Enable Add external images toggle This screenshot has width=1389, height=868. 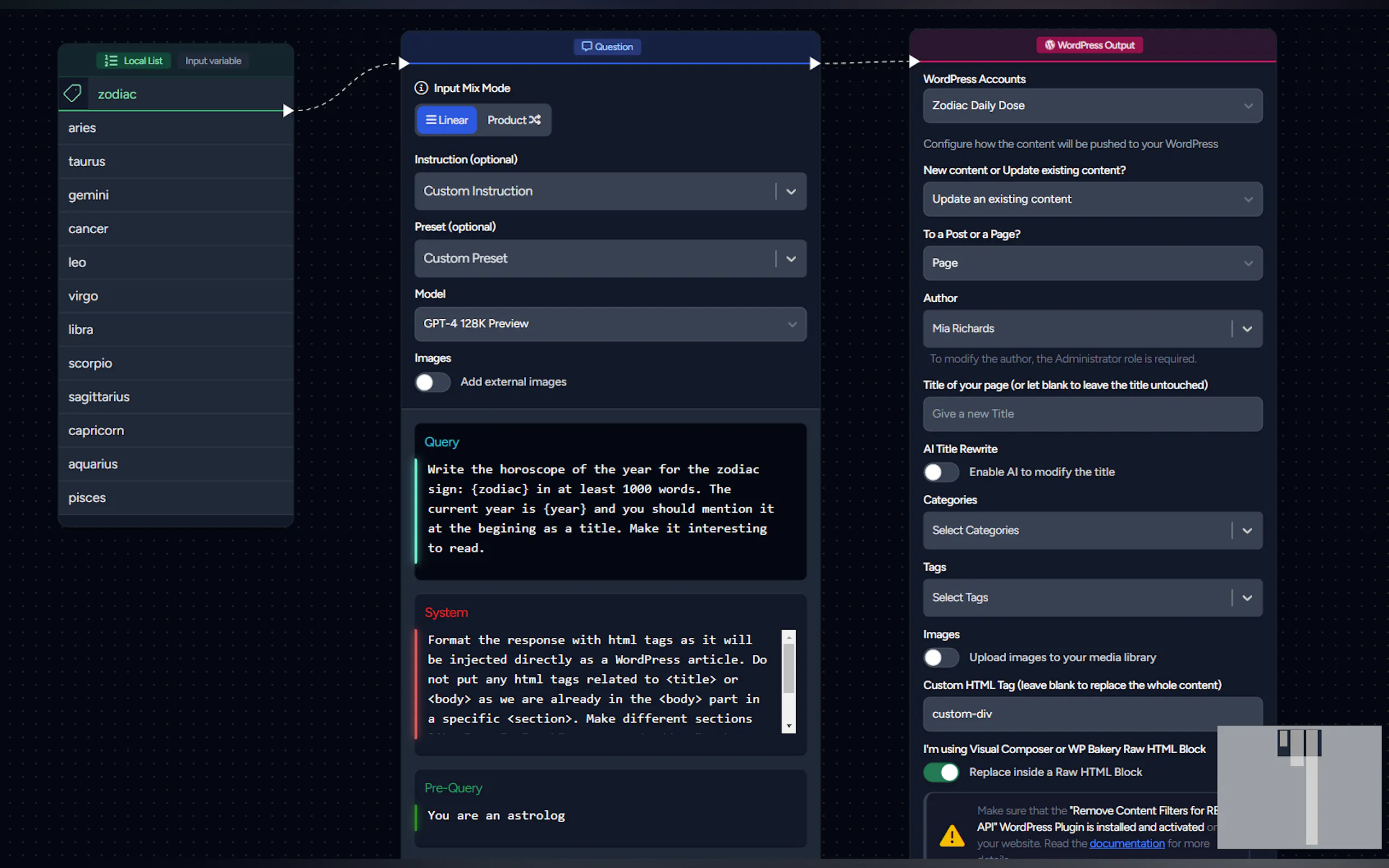click(x=433, y=382)
